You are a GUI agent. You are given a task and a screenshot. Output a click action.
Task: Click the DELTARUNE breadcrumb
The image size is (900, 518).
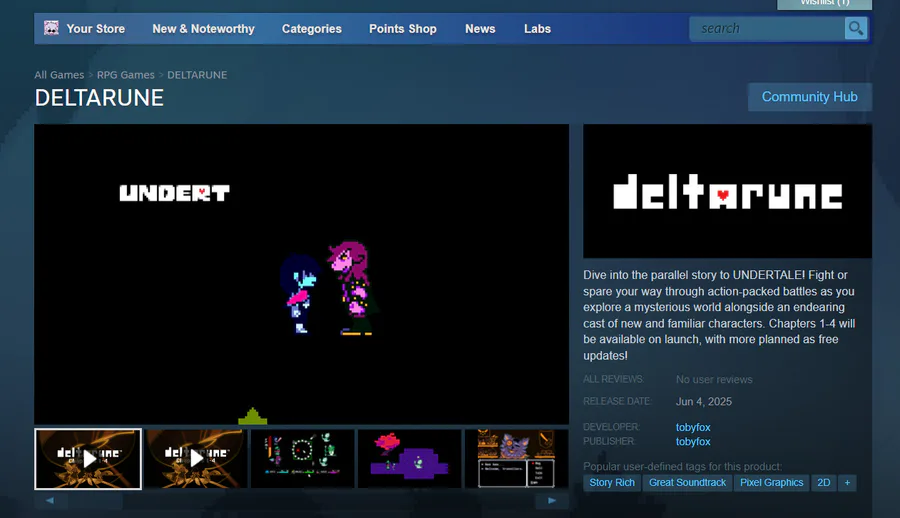[x=197, y=75]
